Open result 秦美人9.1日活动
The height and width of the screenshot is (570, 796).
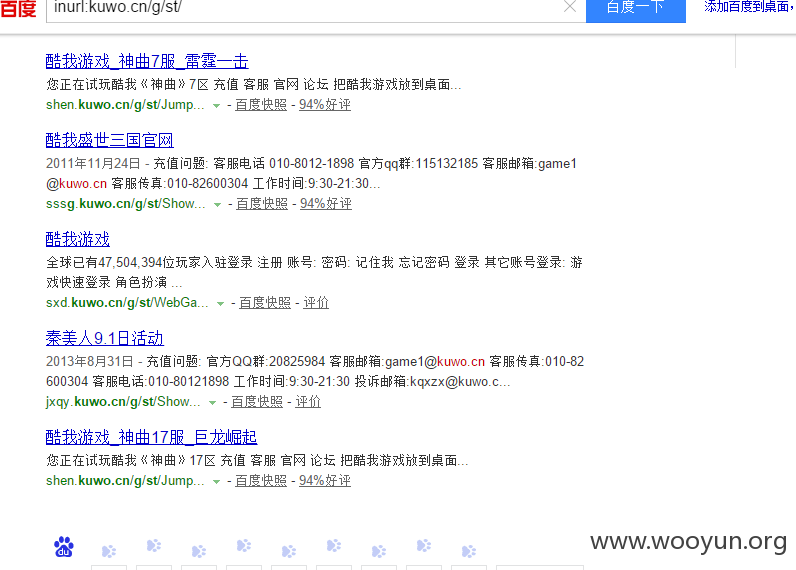[x=105, y=338]
